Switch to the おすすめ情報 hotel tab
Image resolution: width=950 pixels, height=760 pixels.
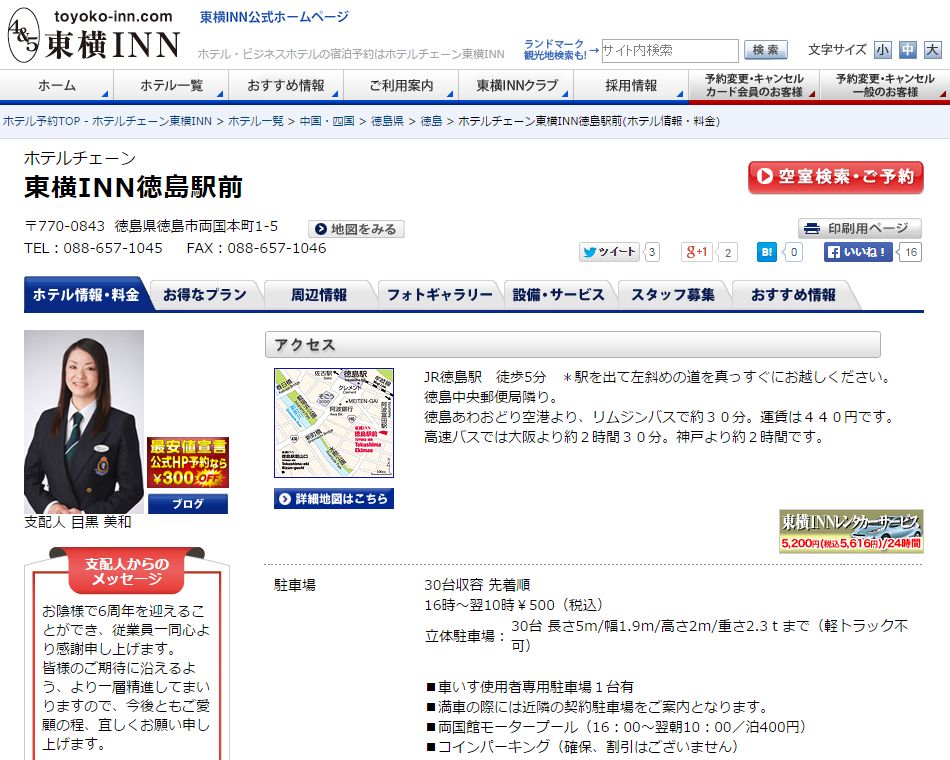coord(793,295)
